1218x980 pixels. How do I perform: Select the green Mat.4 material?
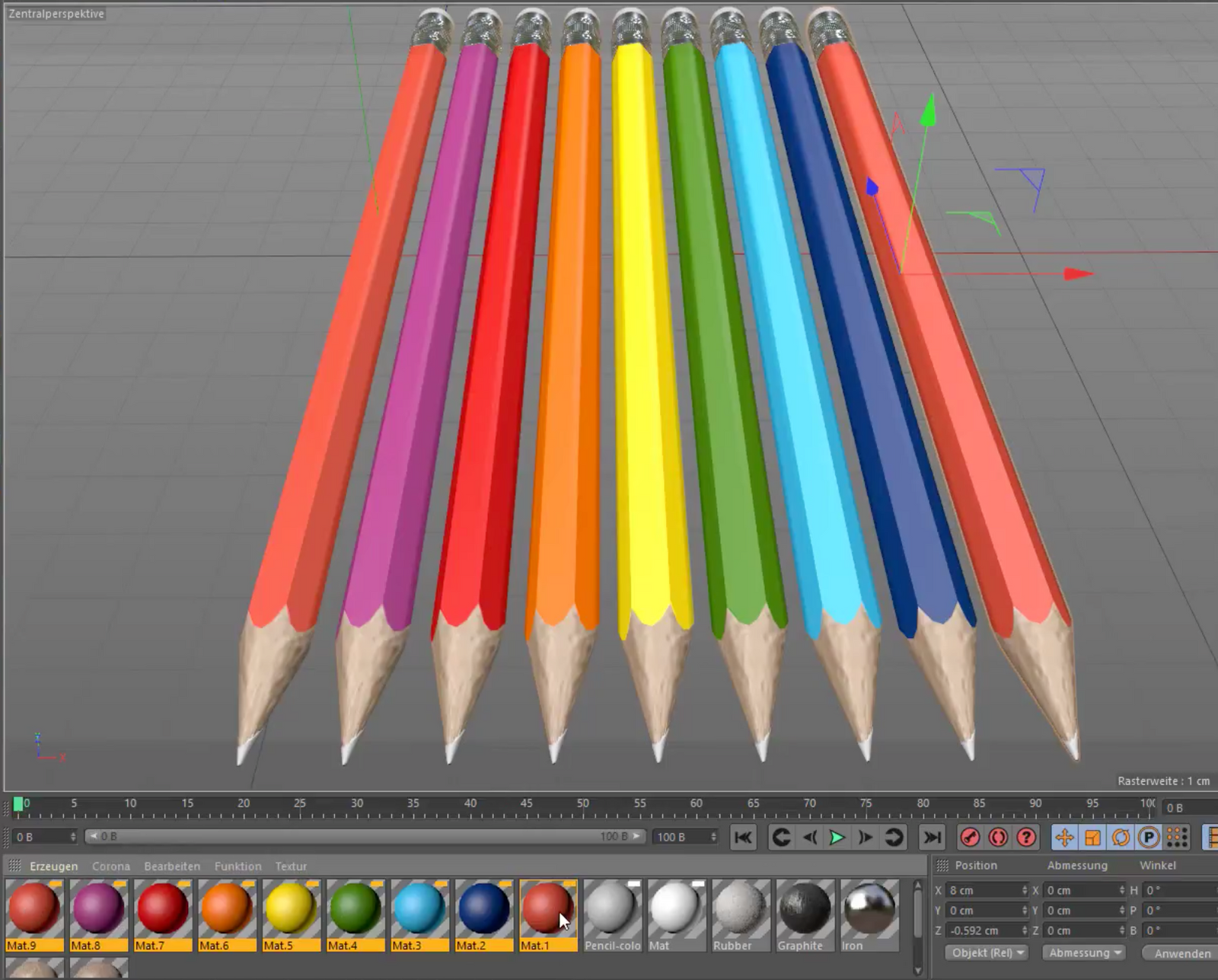[x=356, y=915]
